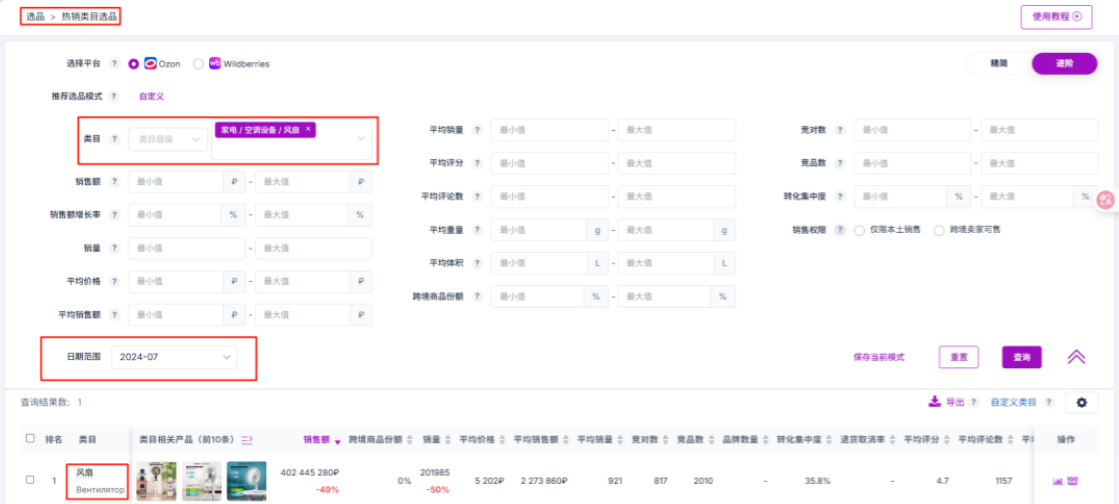
Task: Click the pink floating support icon
Action: pos(1106,199)
